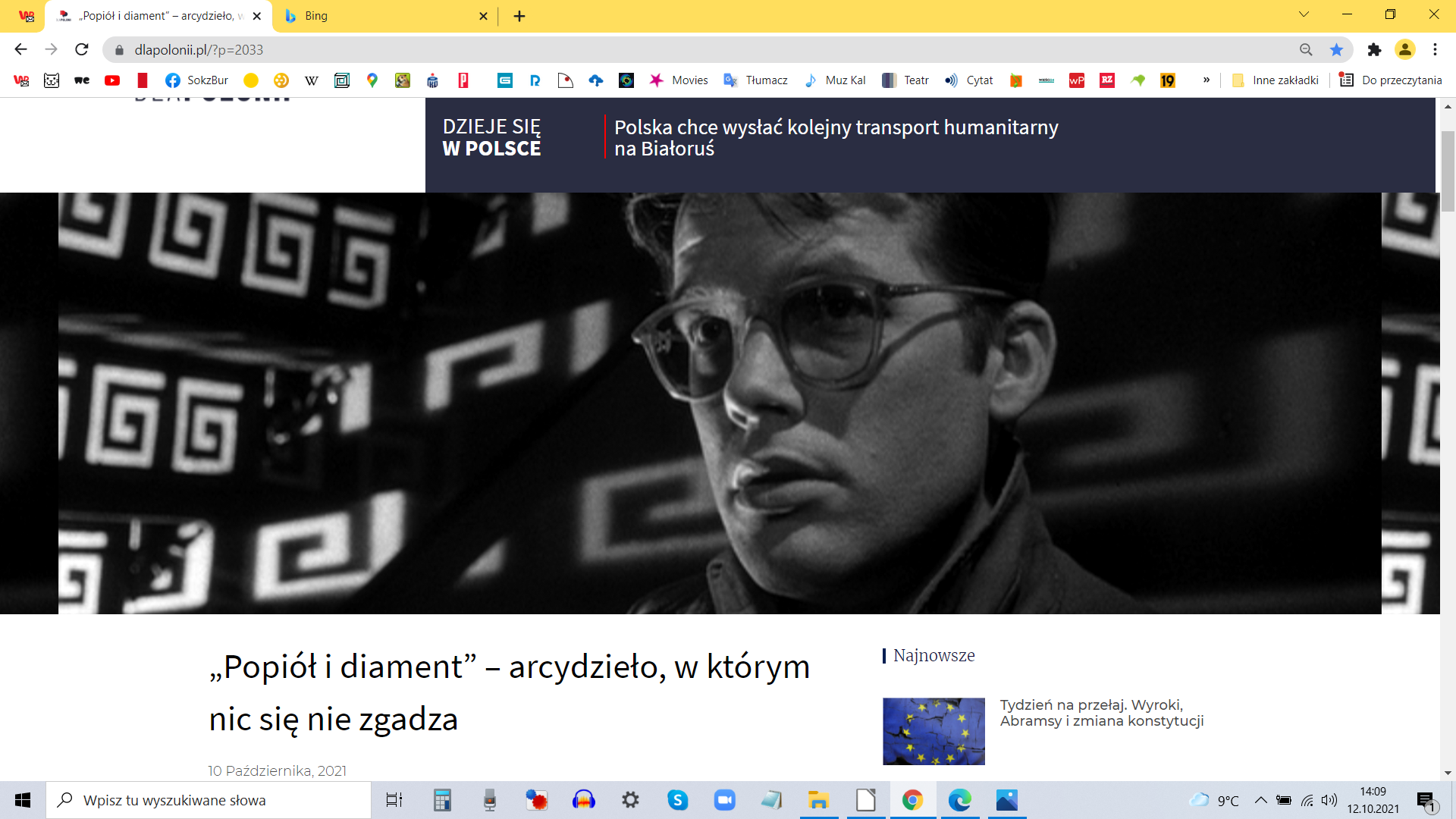This screenshot has width=1456, height=819.
Task: Open the Windows Settings gear in the taskbar
Action: point(630,800)
